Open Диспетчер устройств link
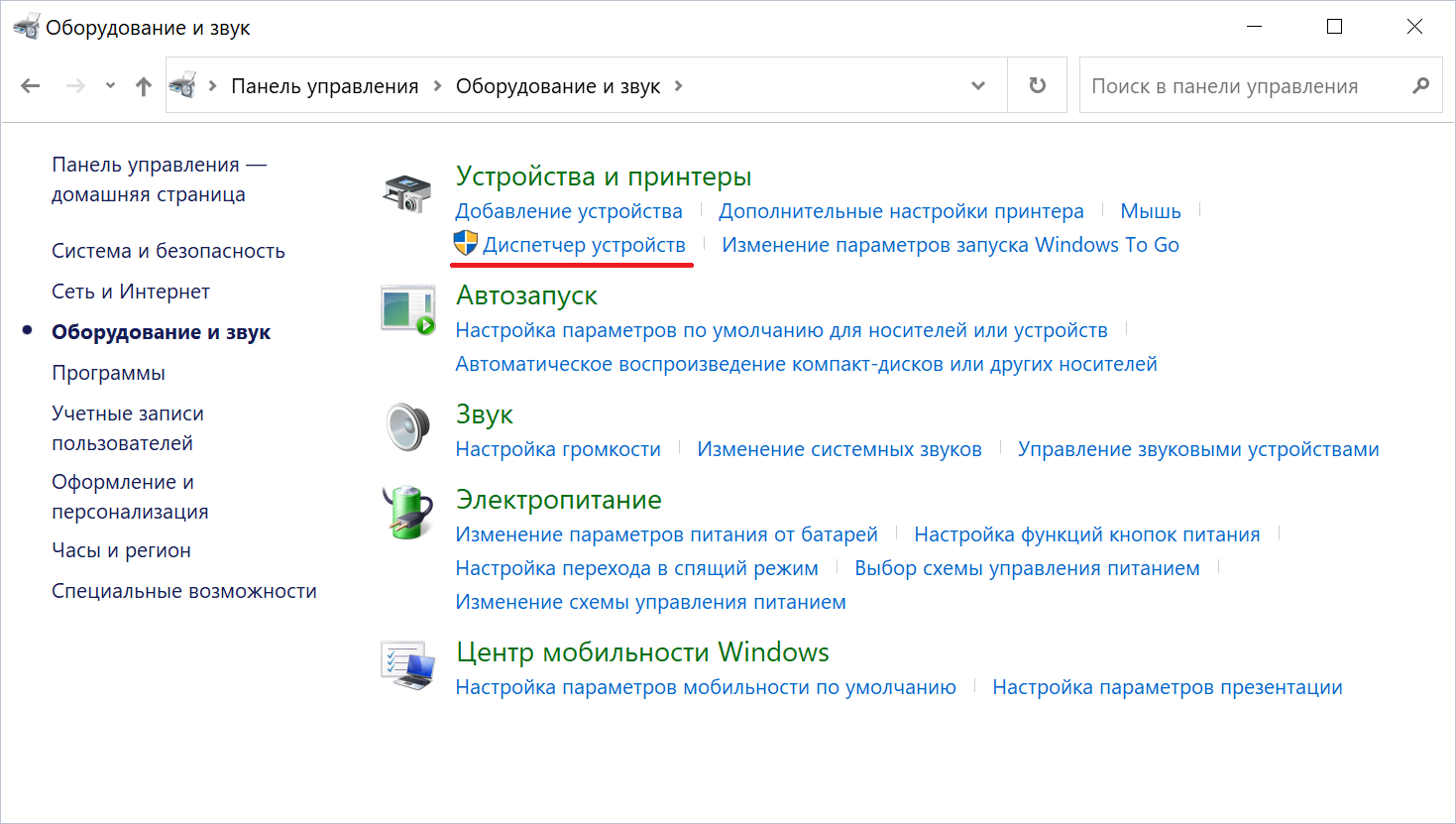This screenshot has height=824, width=1456. 584,245
